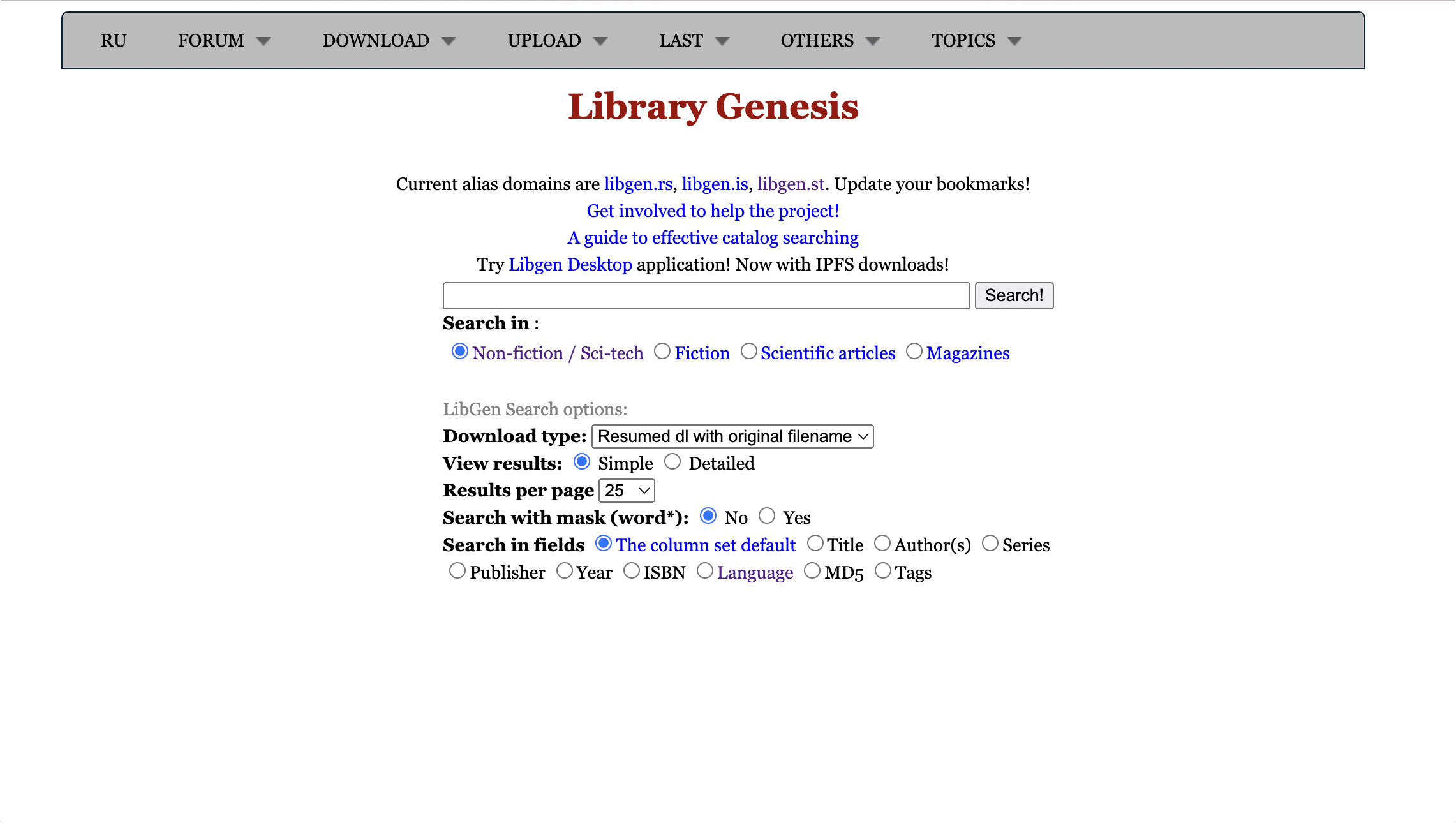This screenshot has width=1456, height=823.
Task: Click the UPLOAD dropdown menu
Action: (556, 40)
